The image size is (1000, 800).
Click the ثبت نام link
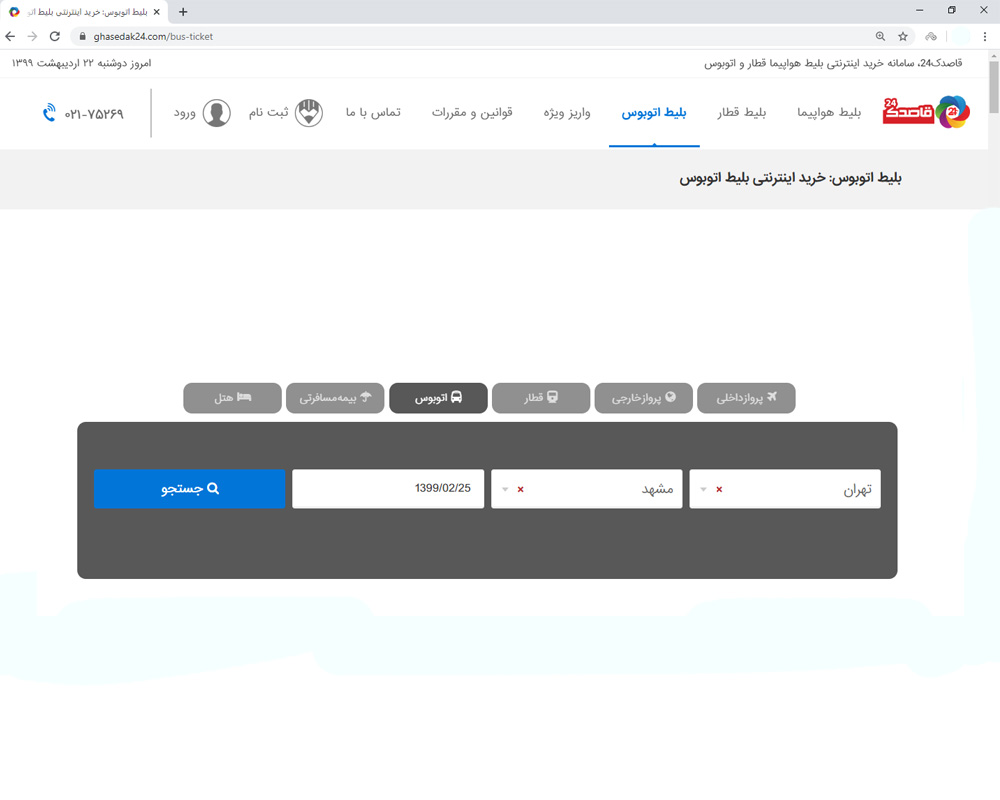(x=268, y=113)
